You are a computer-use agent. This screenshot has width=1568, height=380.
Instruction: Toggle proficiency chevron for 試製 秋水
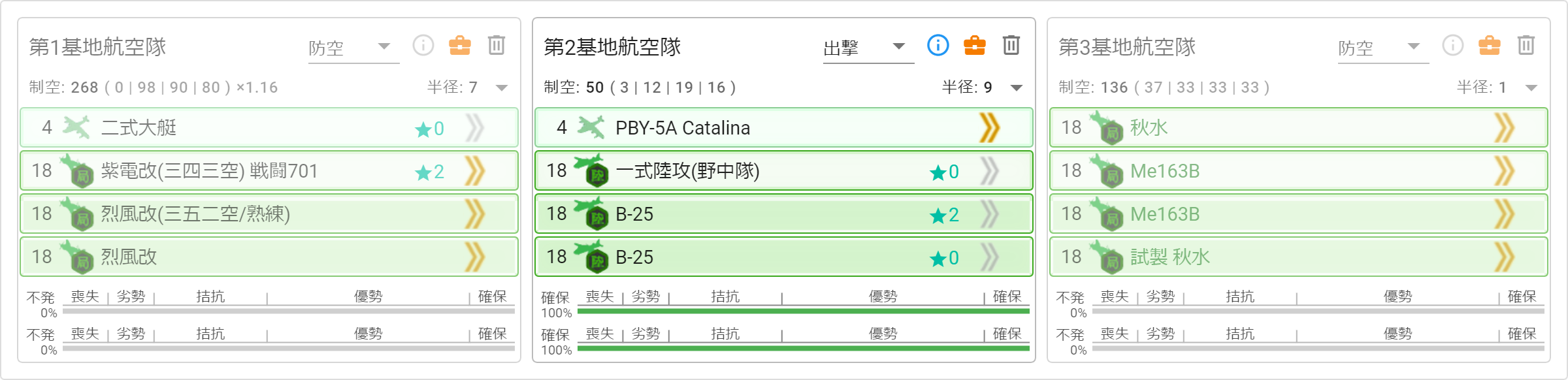[1504, 257]
